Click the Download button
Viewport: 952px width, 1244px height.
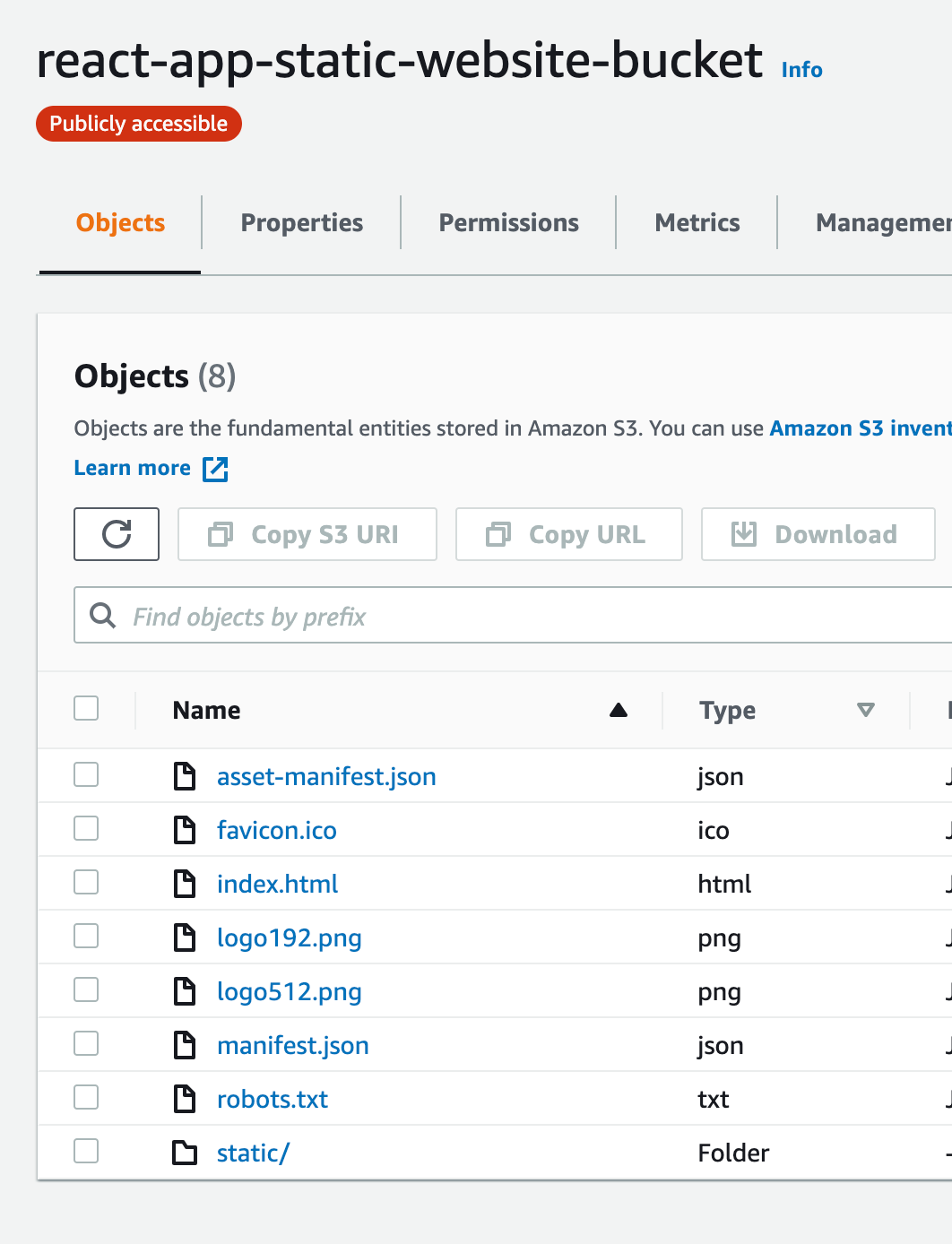coord(818,534)
